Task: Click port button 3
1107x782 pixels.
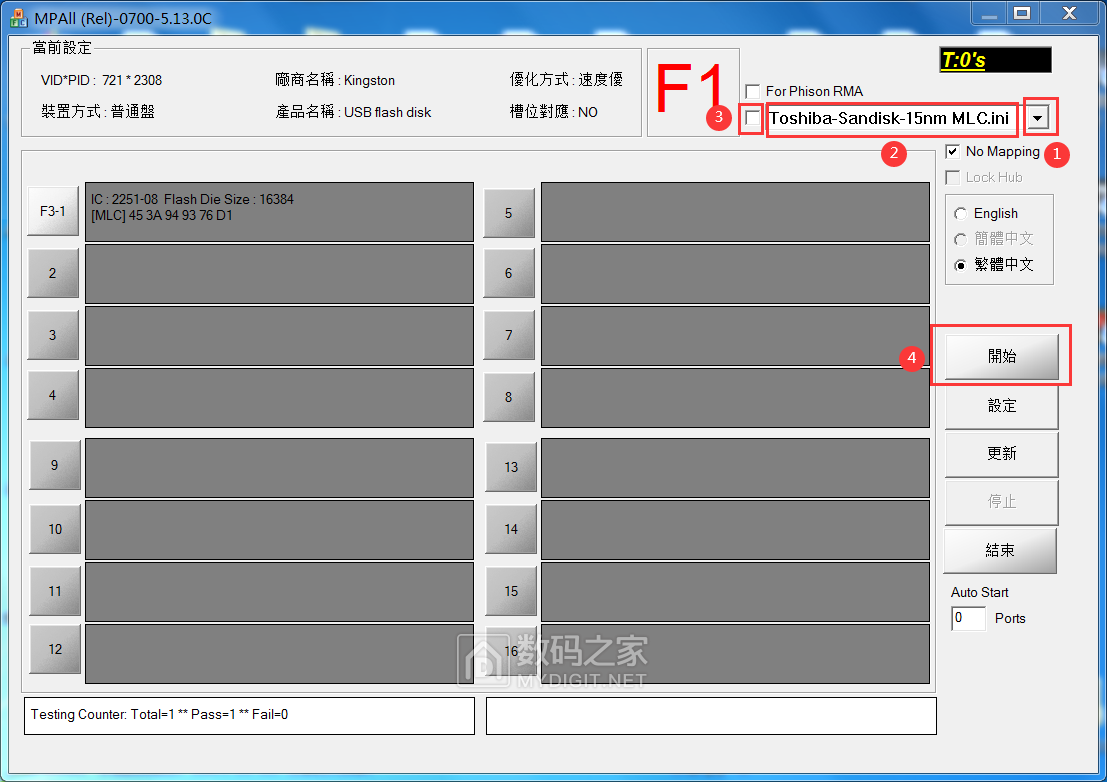Action: tap(53, 335)
